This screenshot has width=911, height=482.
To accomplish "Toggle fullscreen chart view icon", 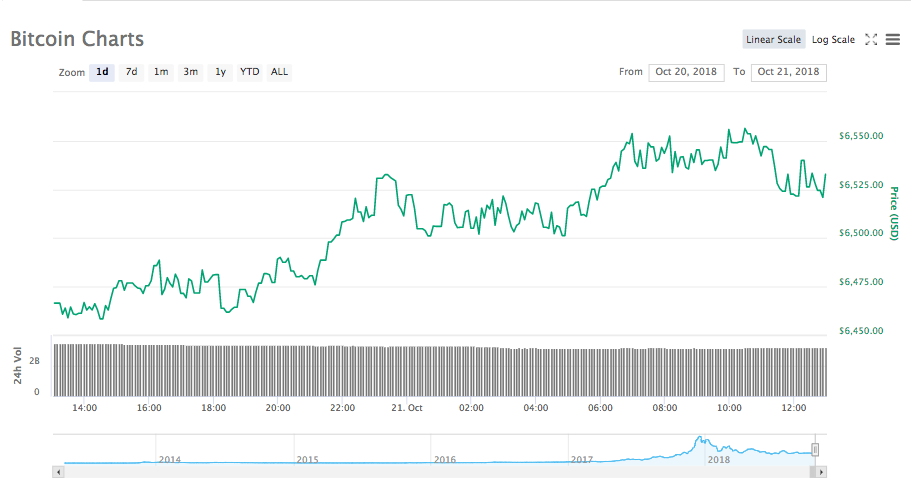I will pyautogui.click(x=871, y=39).
